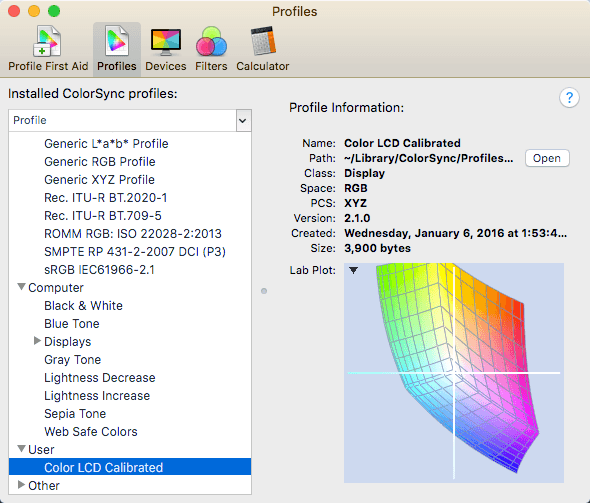
Task: Expand the Displays group
Action: click(x=37, y=341)
